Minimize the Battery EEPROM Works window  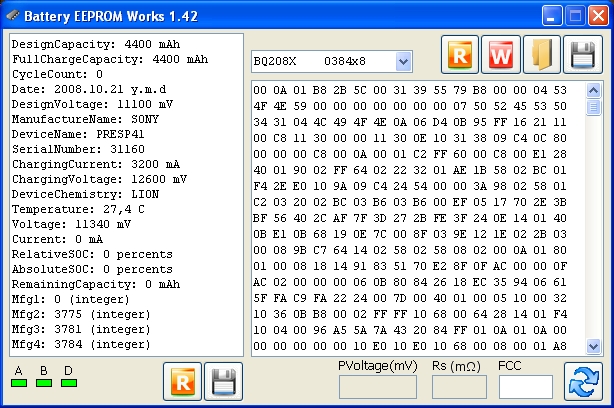coord(552,16)
